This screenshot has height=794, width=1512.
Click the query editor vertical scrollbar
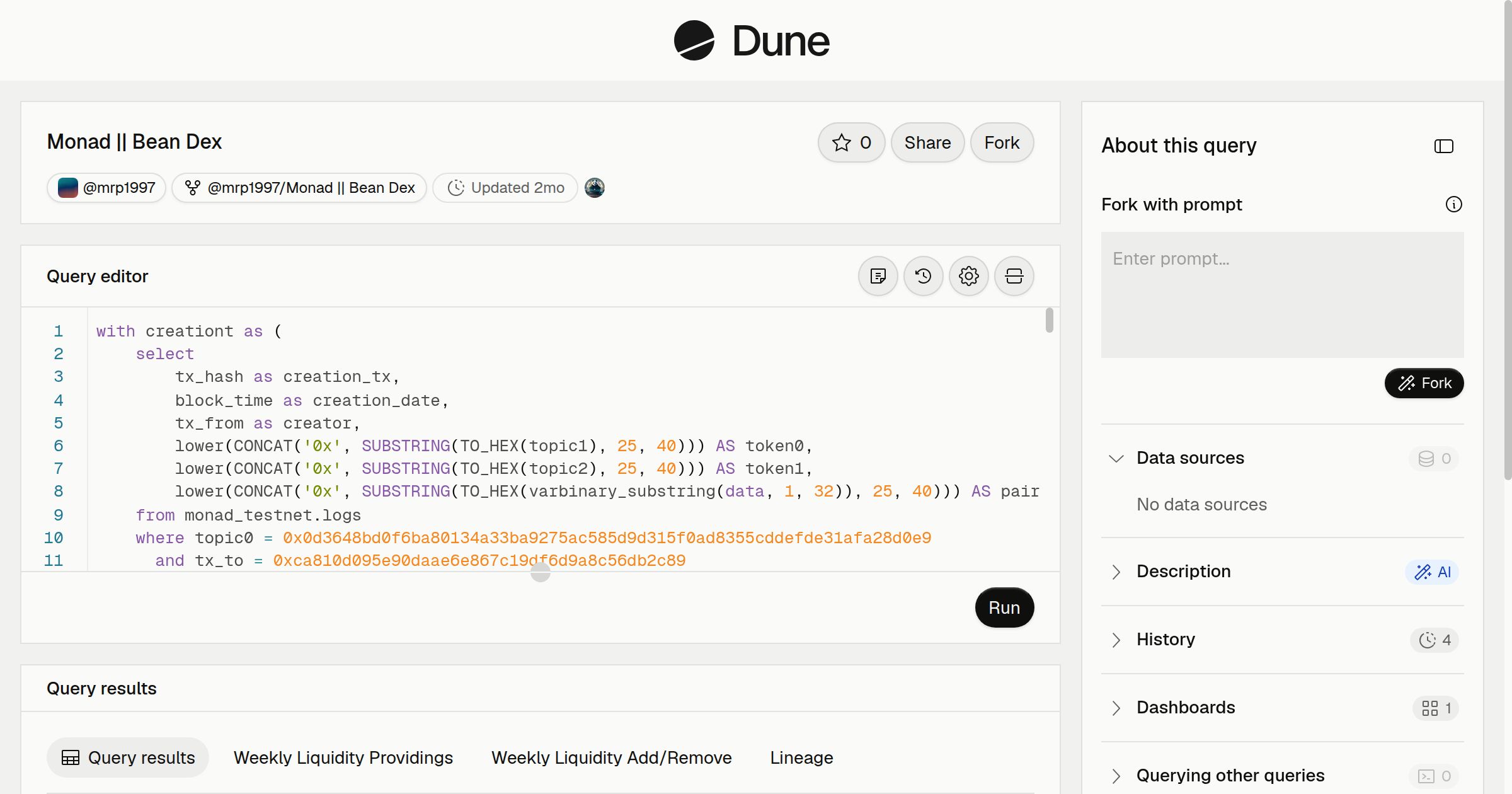(x=1049, y=320)
